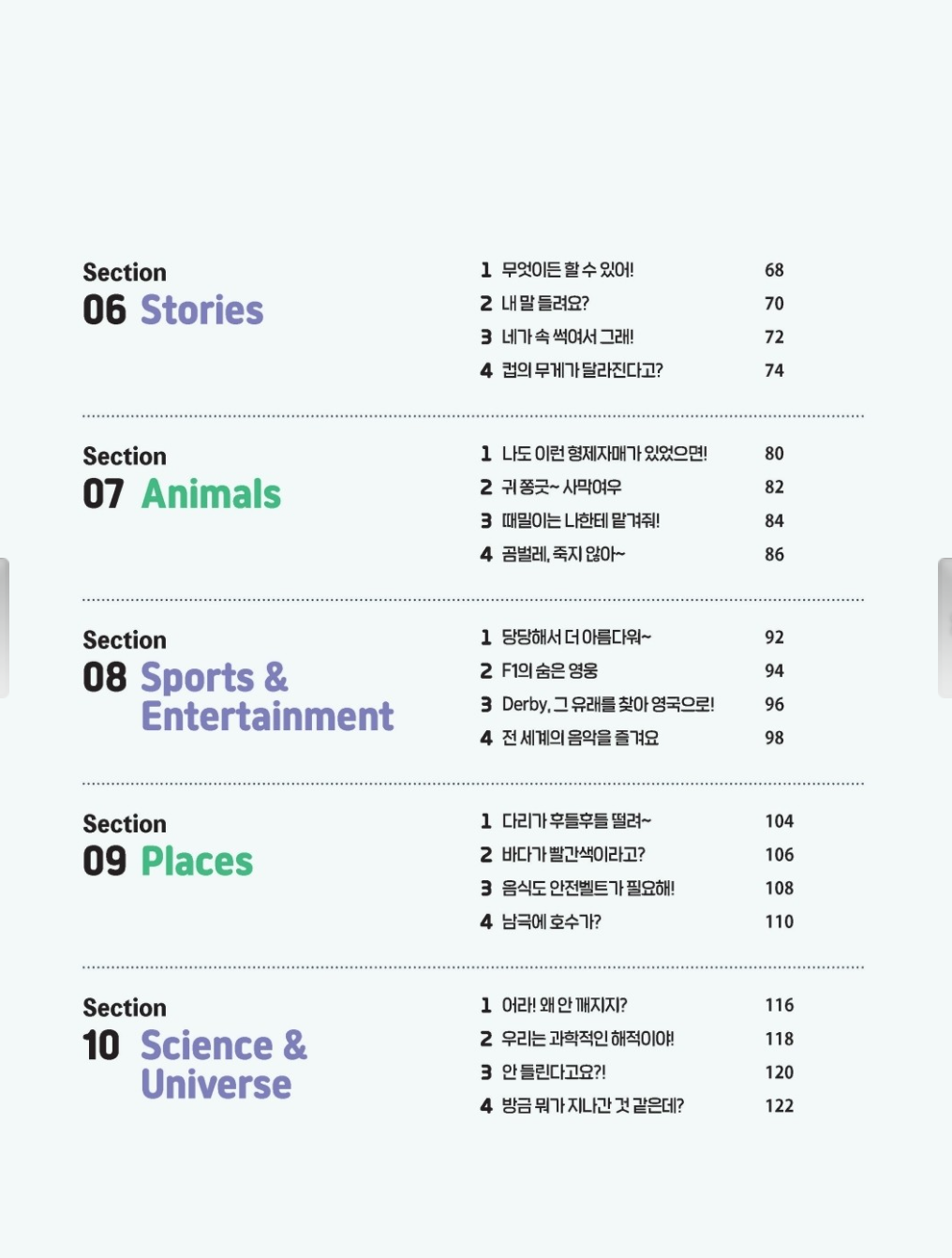Go to "전 세계의 음악을 즐겨요"
The width and height of the screenshot is (952, 1258).
coord(580,739)
